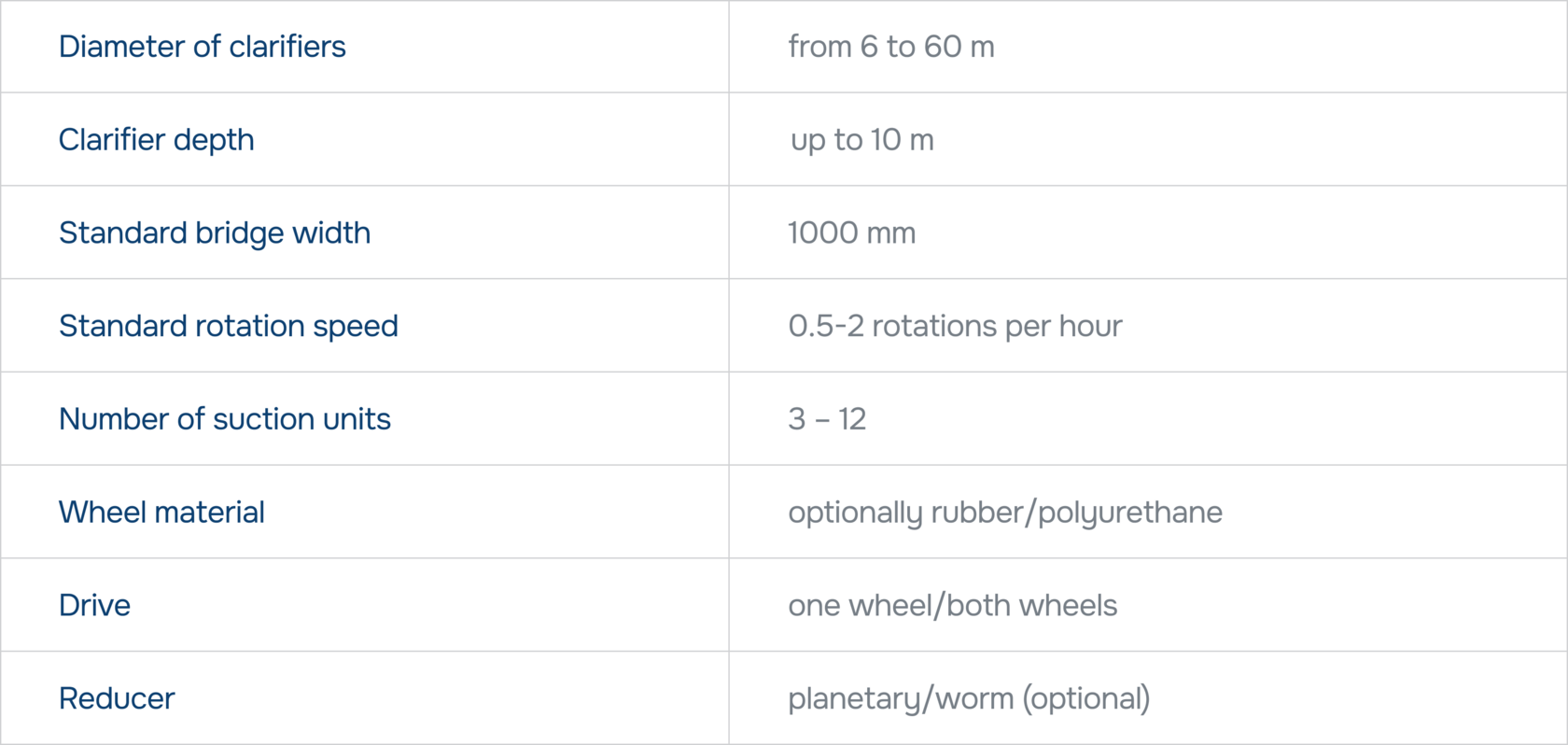
Task: Click the 'Clarifier depth' row label
Action: coord(156,140)
